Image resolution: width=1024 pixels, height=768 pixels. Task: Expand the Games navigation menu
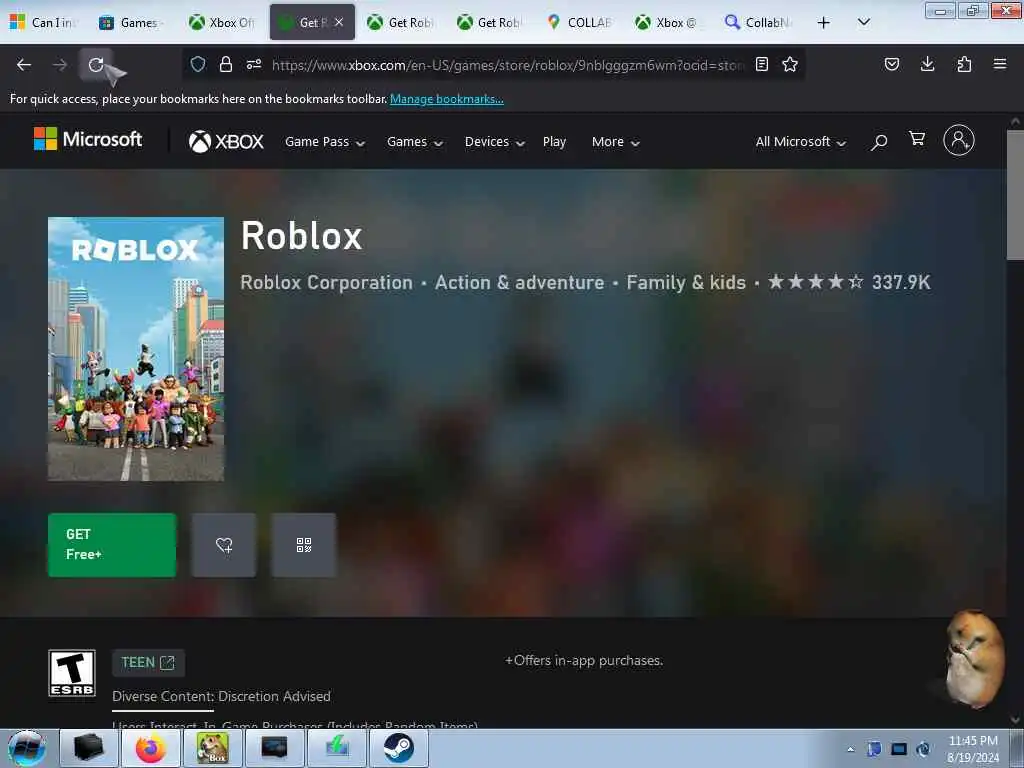coord(415,142)
